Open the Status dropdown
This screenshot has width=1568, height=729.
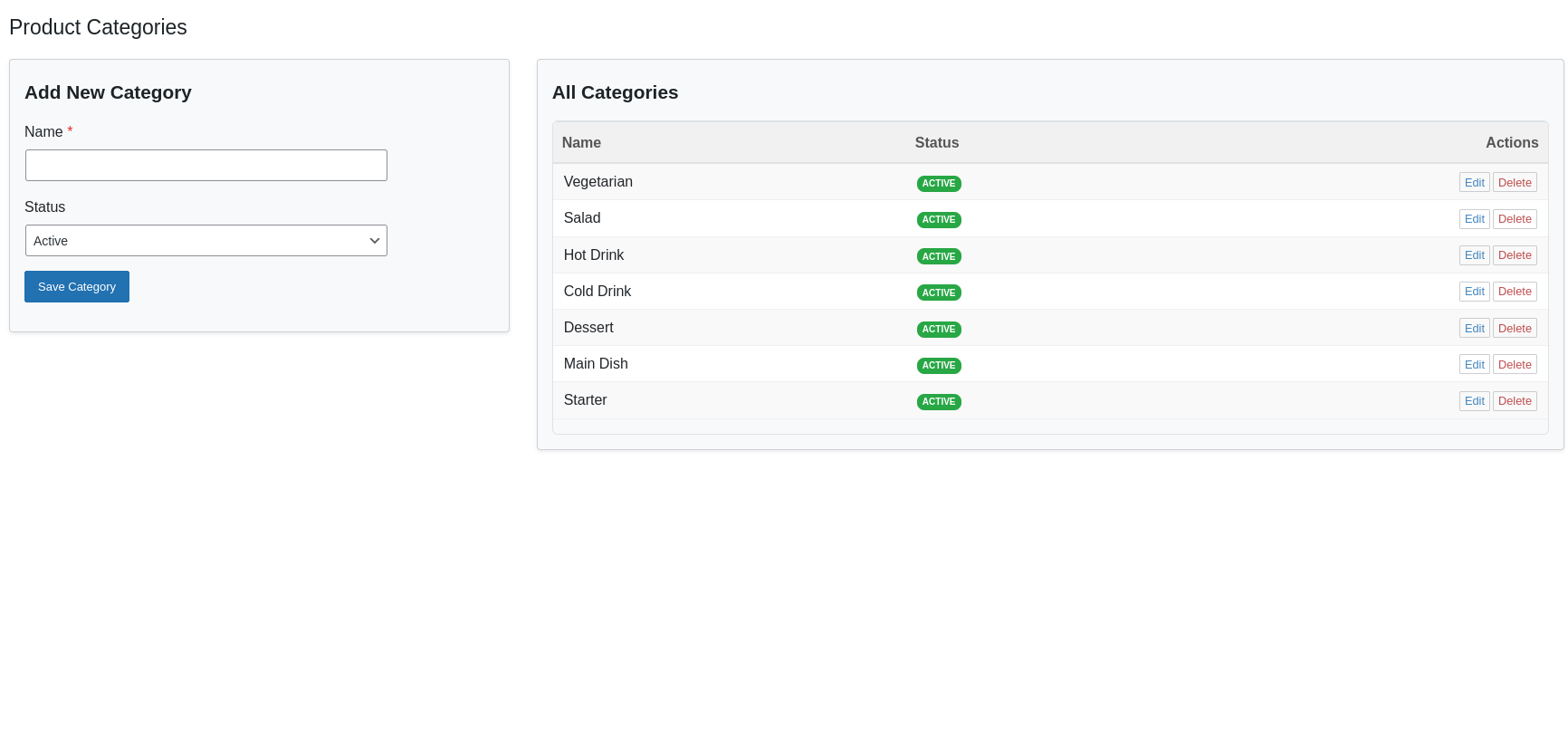click(206, 241)
